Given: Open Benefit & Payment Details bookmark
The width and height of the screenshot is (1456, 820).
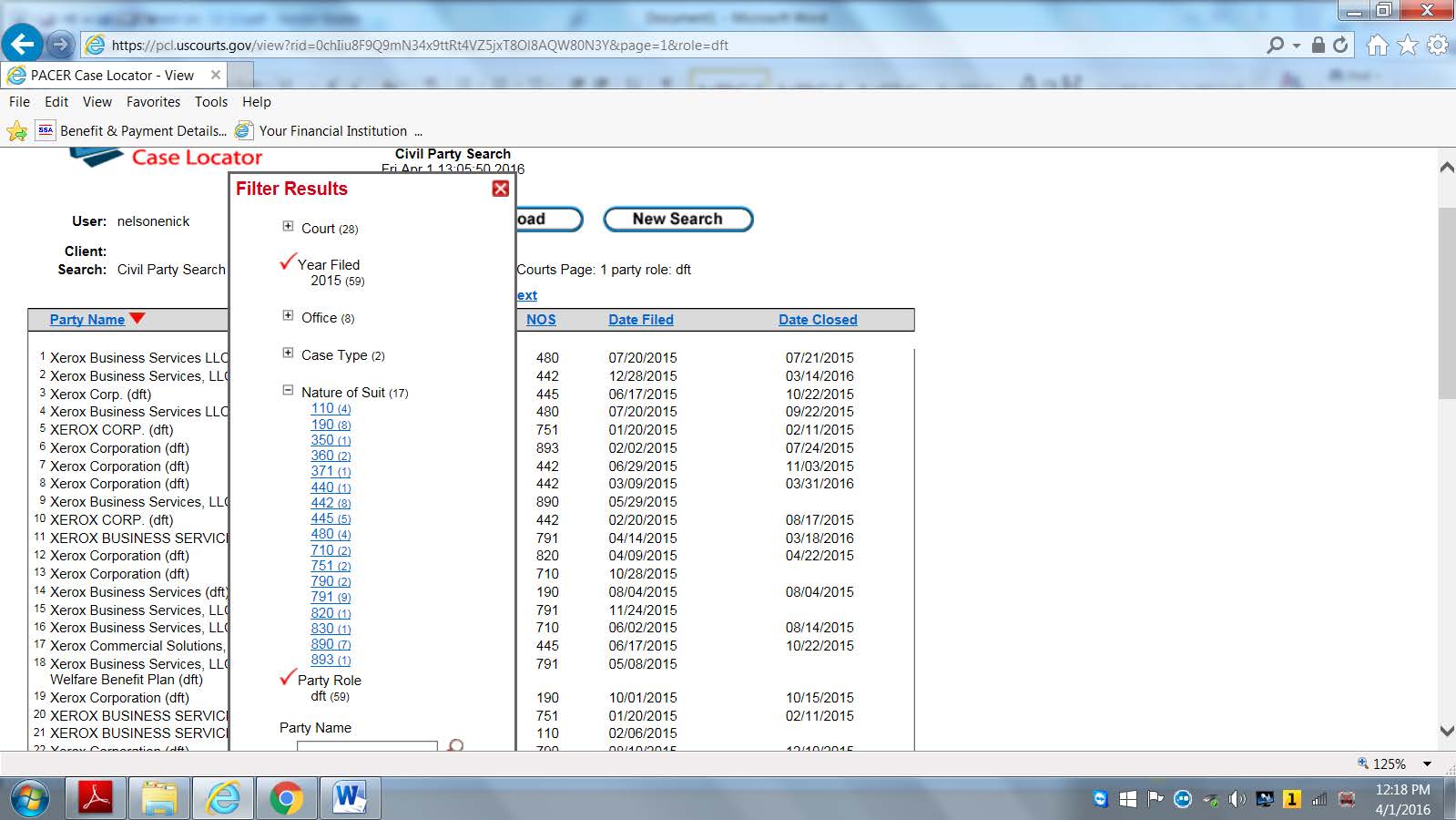Looking at the screenshot, I should tap(132, 131).
